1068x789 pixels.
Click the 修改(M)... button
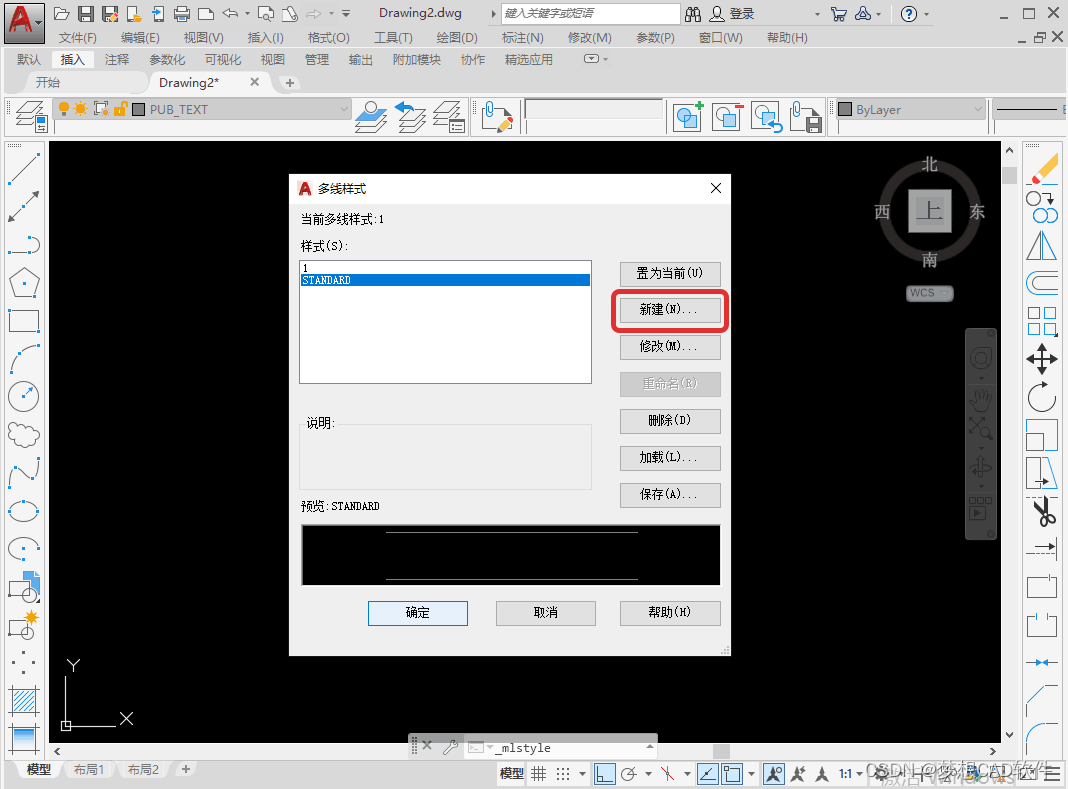670,346
